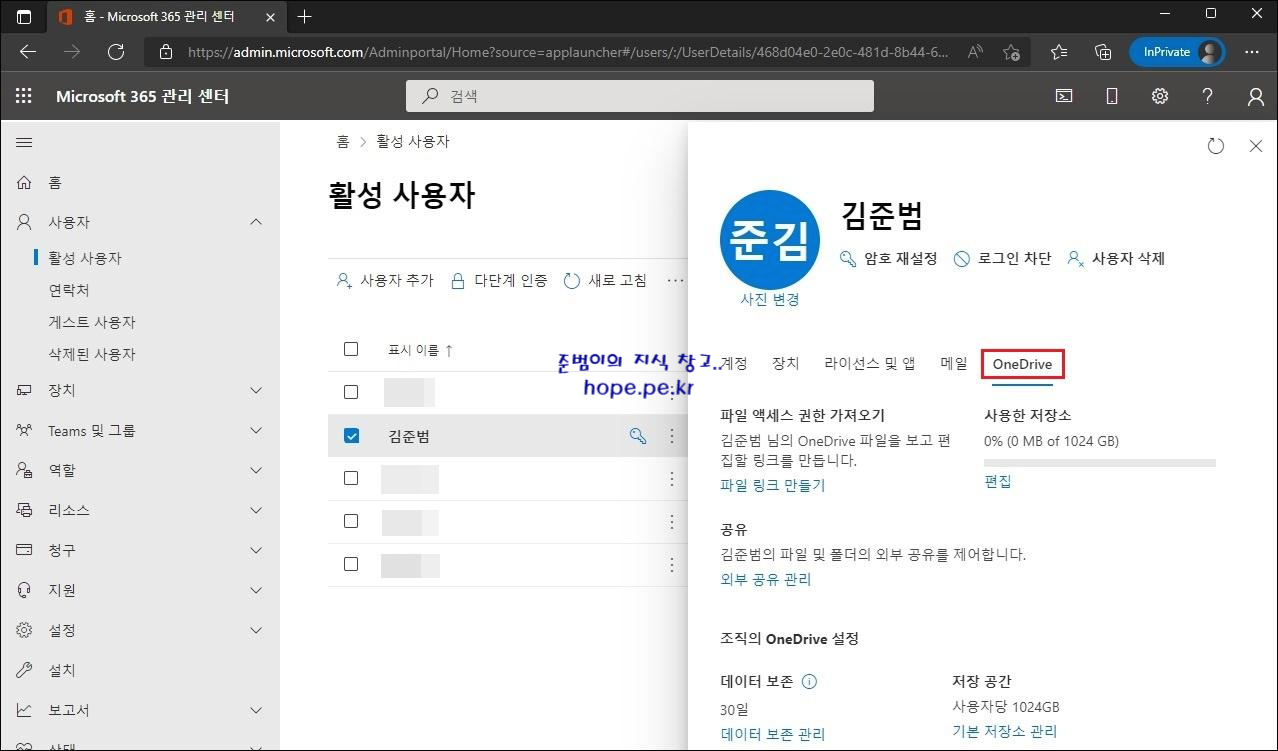Viewport: 1278px width, 751px height.
Task: Add page to favorites icon
Action: [1011, 52]
